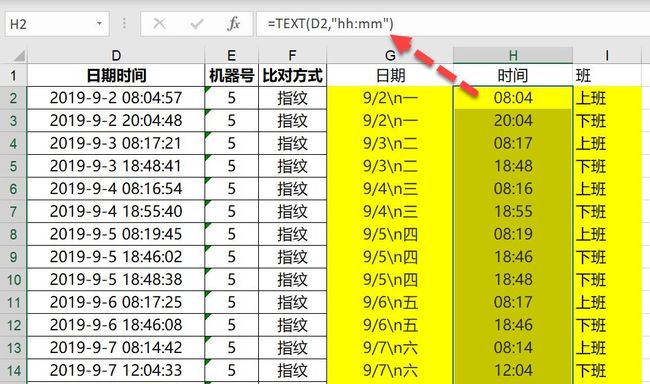Screen dimensions: 650x384
Task: Select cell 2019-9-7 12:04:33
Action: click(x=116, y=370)
